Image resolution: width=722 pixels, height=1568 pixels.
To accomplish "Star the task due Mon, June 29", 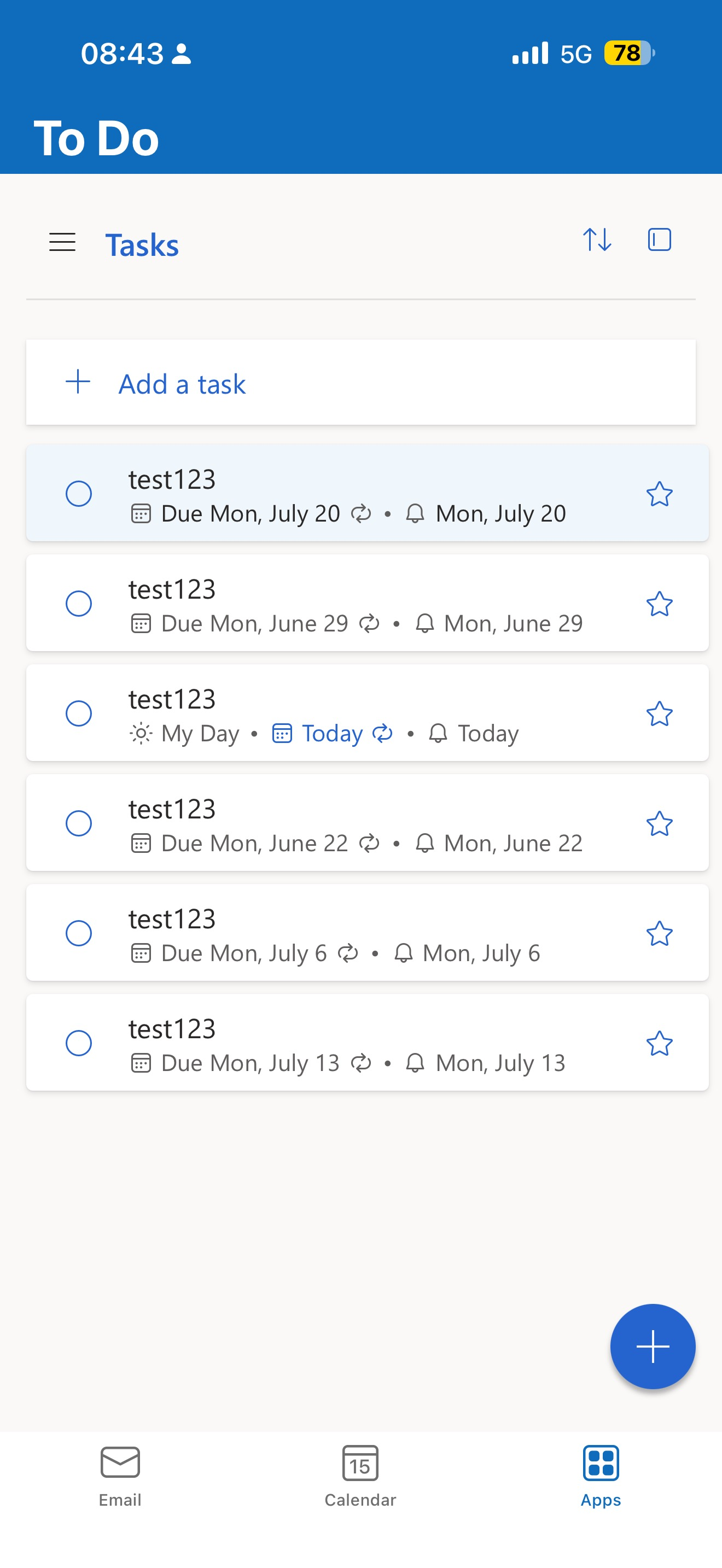I will coord(659,604).
